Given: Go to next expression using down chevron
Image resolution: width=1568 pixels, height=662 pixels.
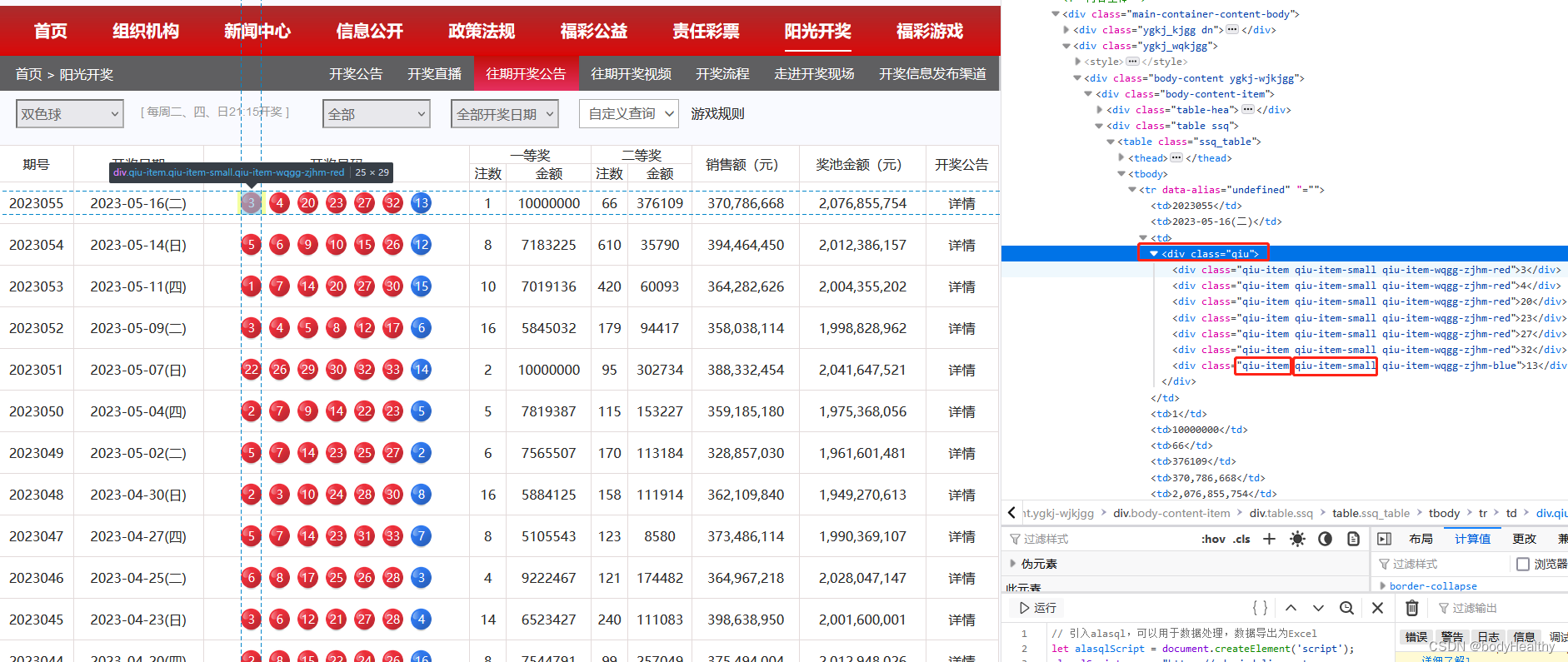Looking at the screenshot, I should click(1318, 608).
